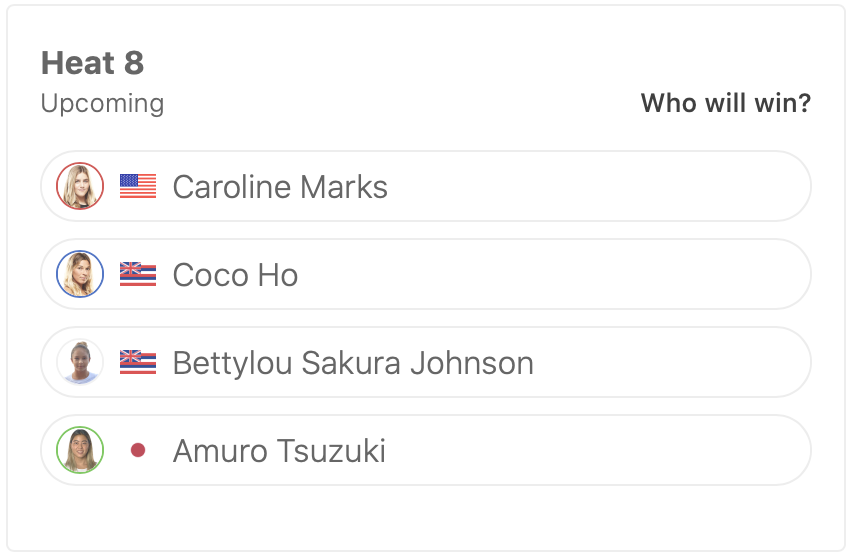Pick Caroline Marks as heat winner

tap(600, 186)
